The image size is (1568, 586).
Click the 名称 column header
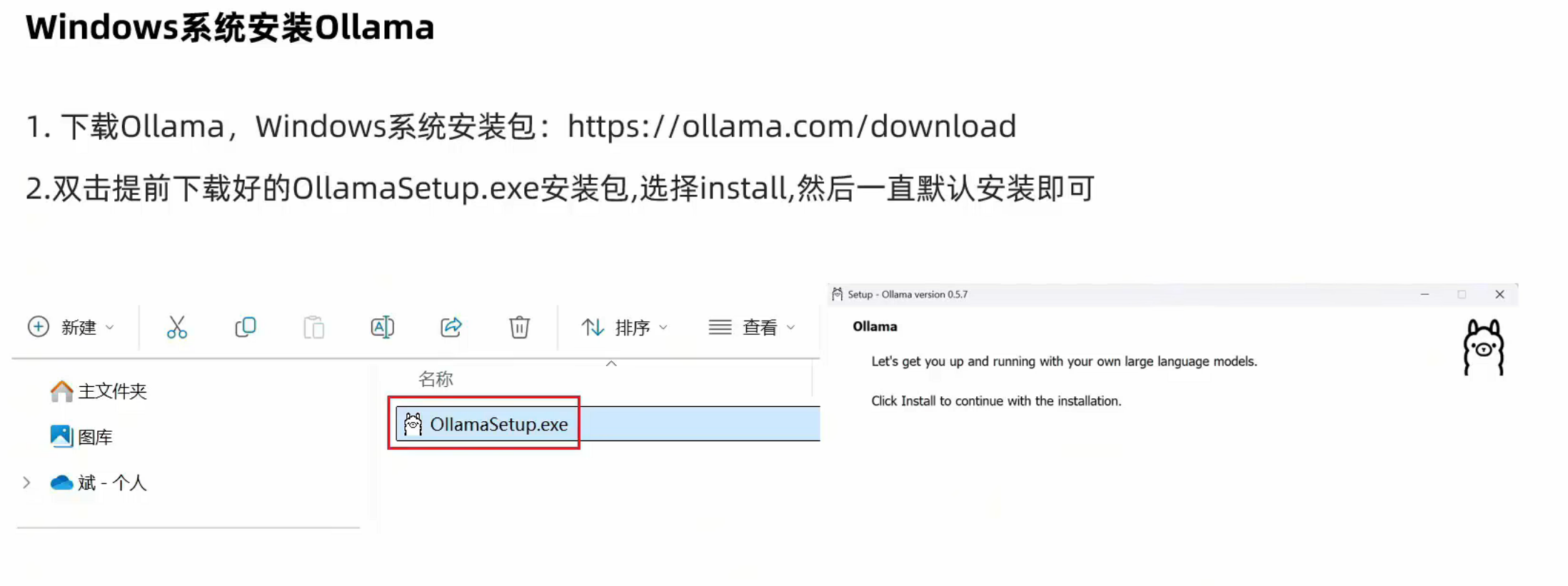(436, 379)
